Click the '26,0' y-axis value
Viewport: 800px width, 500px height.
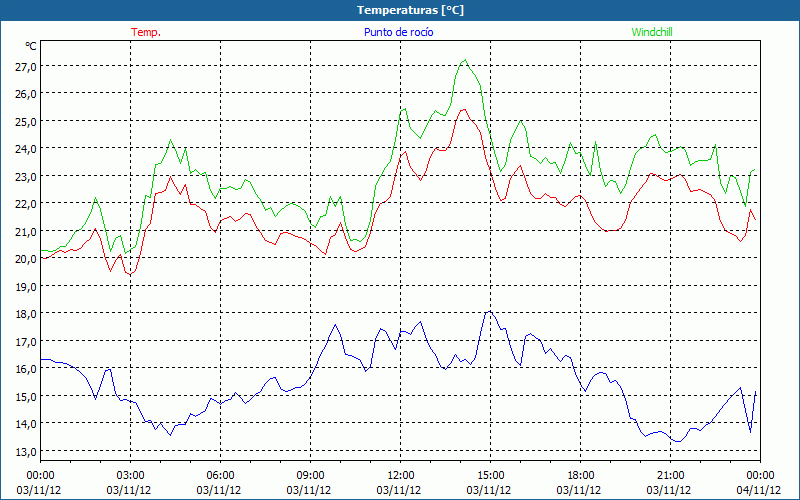(x=26, y=94)
